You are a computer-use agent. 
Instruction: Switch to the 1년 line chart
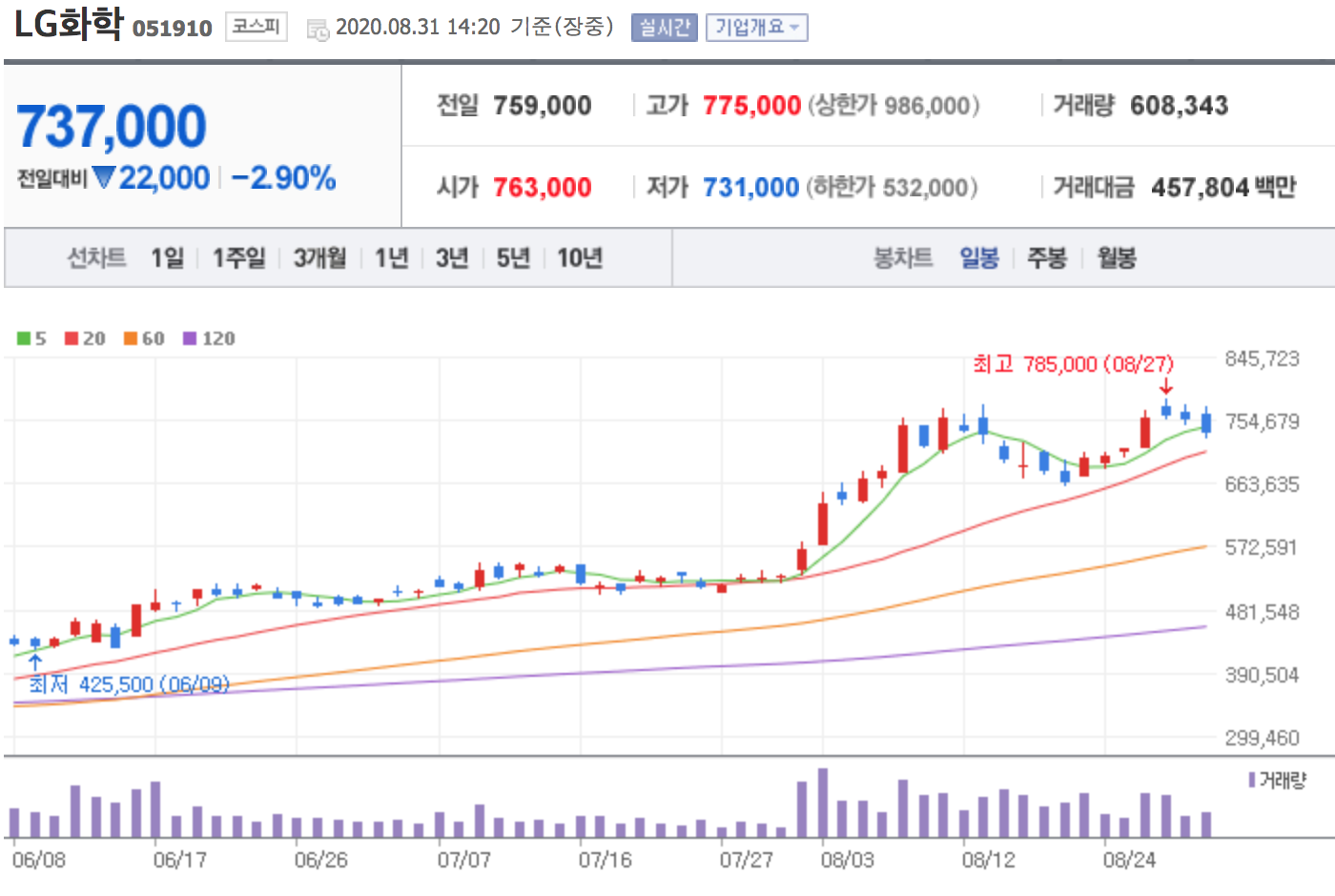pos(391,257)
